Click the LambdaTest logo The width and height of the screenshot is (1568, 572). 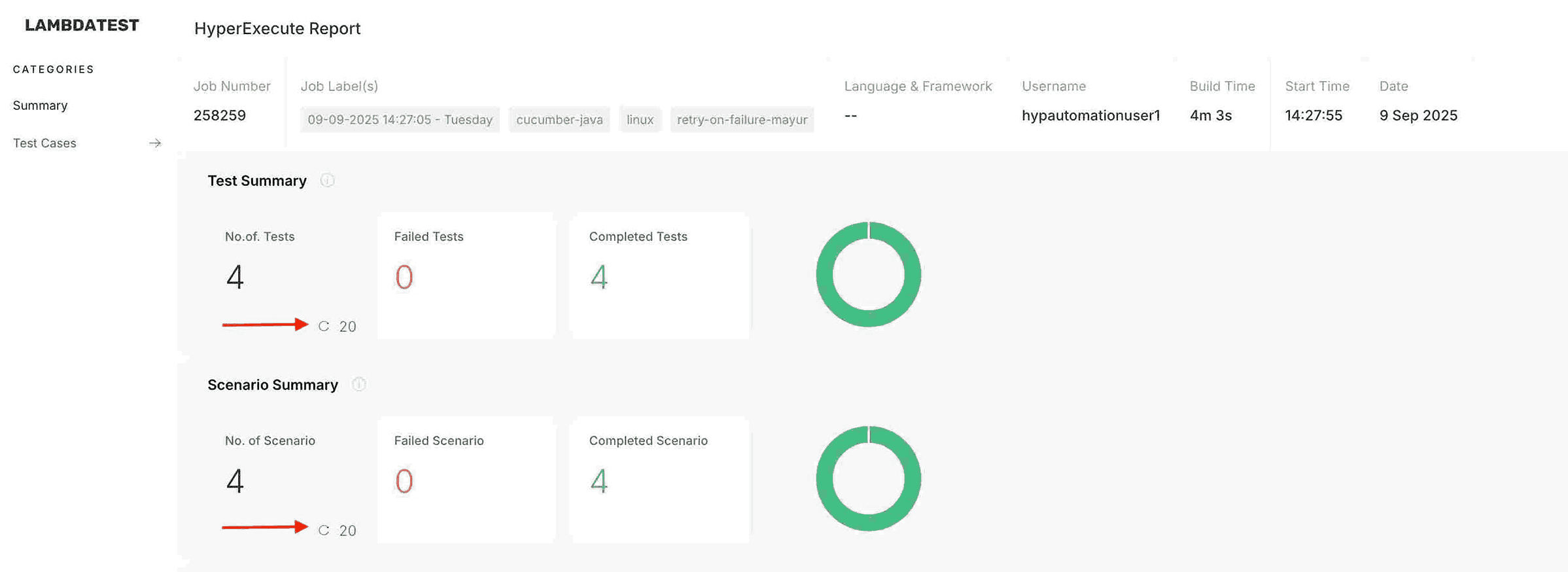click(x=82, y=26)
